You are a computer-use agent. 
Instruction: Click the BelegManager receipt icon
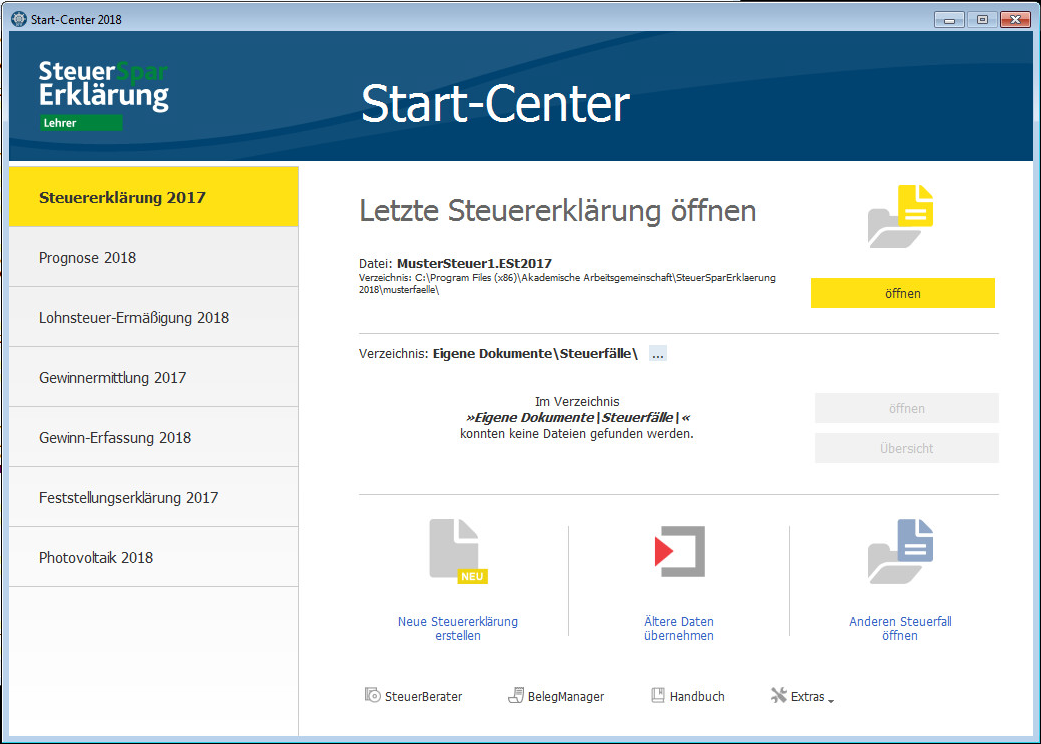pos(516,695)
